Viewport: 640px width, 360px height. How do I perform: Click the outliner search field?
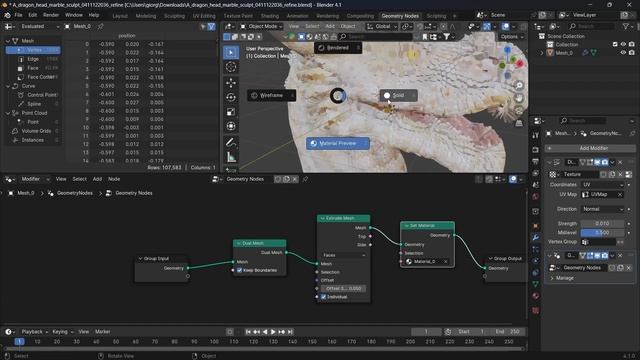(591, 27)
